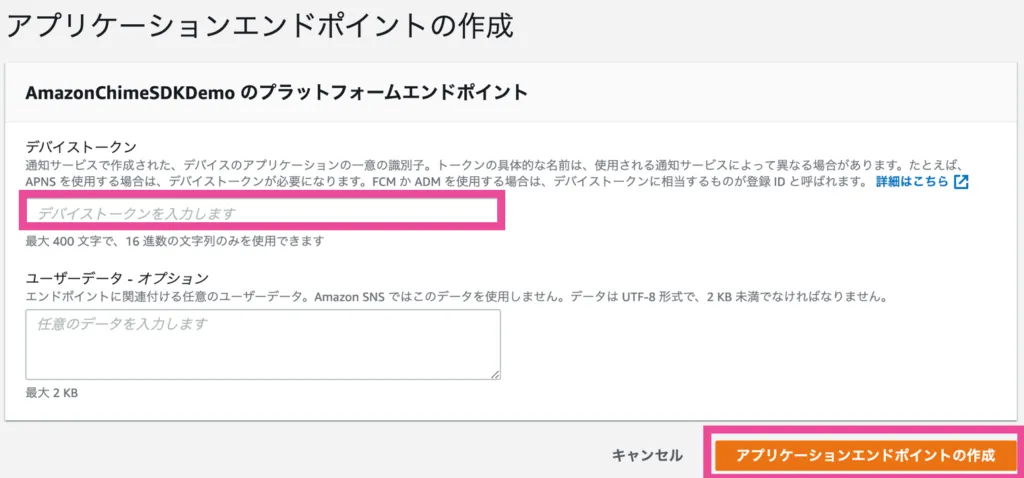Click the APNS word in the description
The image size is (1024, 478).
point(42,182)
